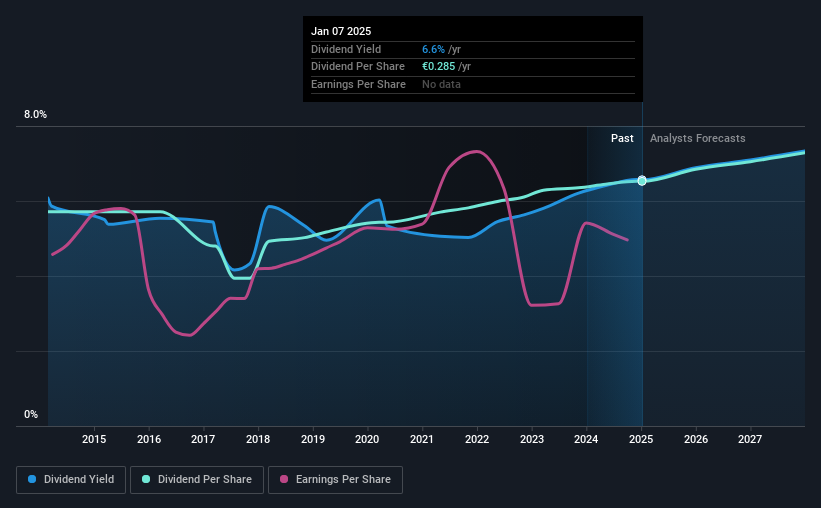Image resolution: width=821 pixels, height=508 pixels.
Task: Click the pink Earnings Per Share legend dot
Action: (x=284, y=479)
